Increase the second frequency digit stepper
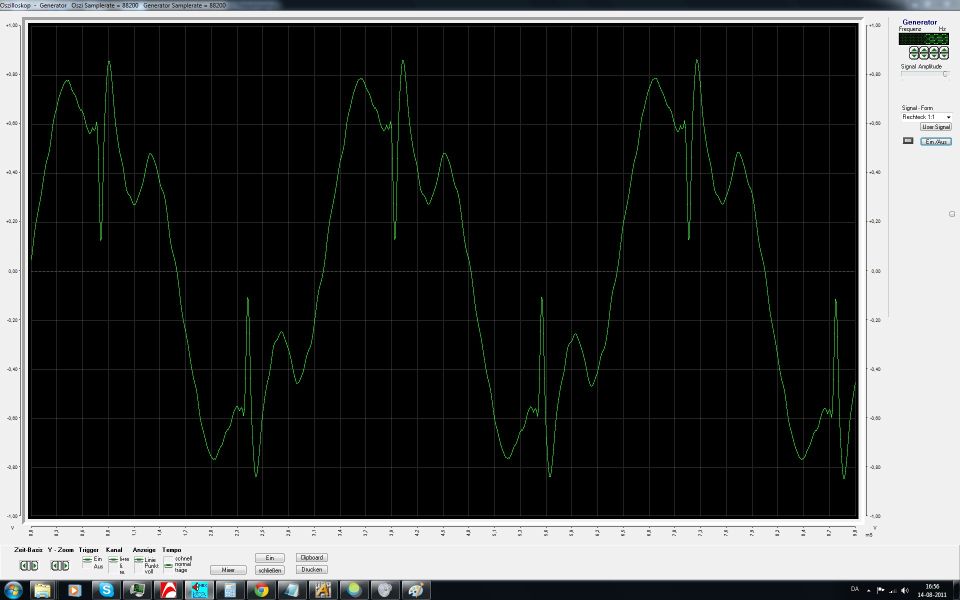The height and width of the screenshot is (600, 960). (924, 50)
